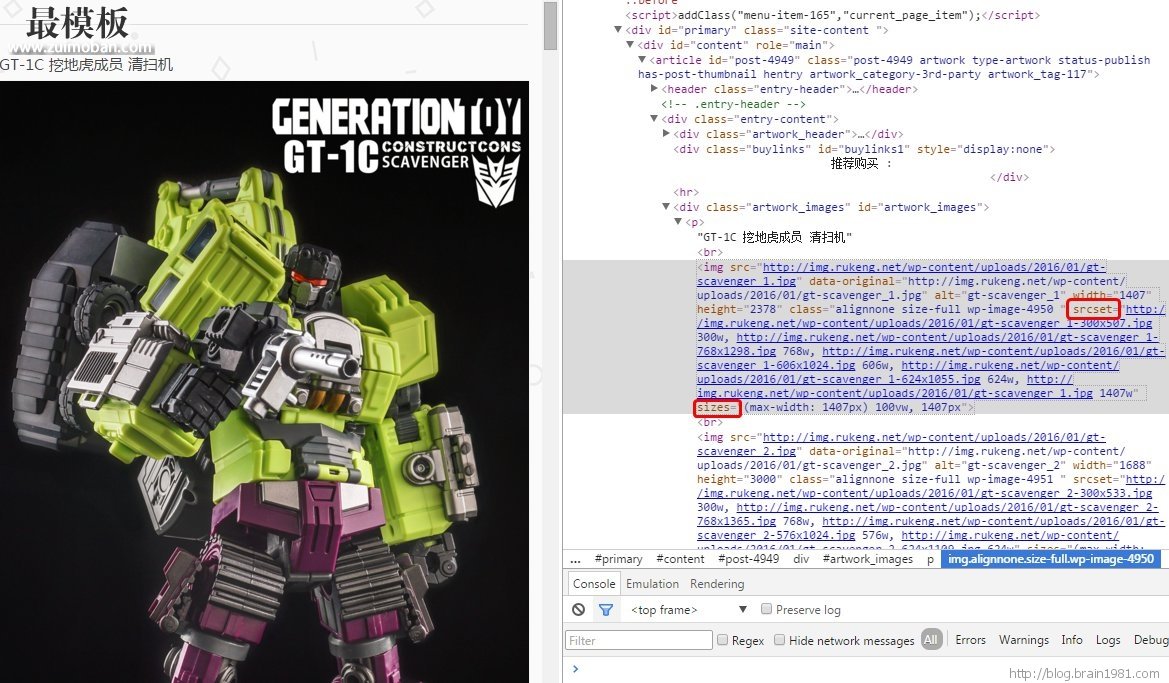Select the #artwork_images breadcrumb

click(x=868, y=559)
